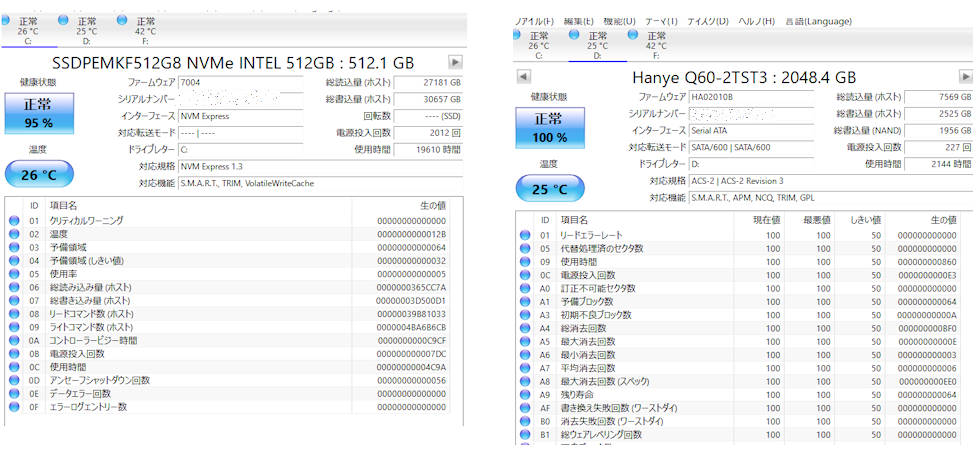
Task: Click next-disk arrow beside the Intel 512GB title
Action: point(455,62)
